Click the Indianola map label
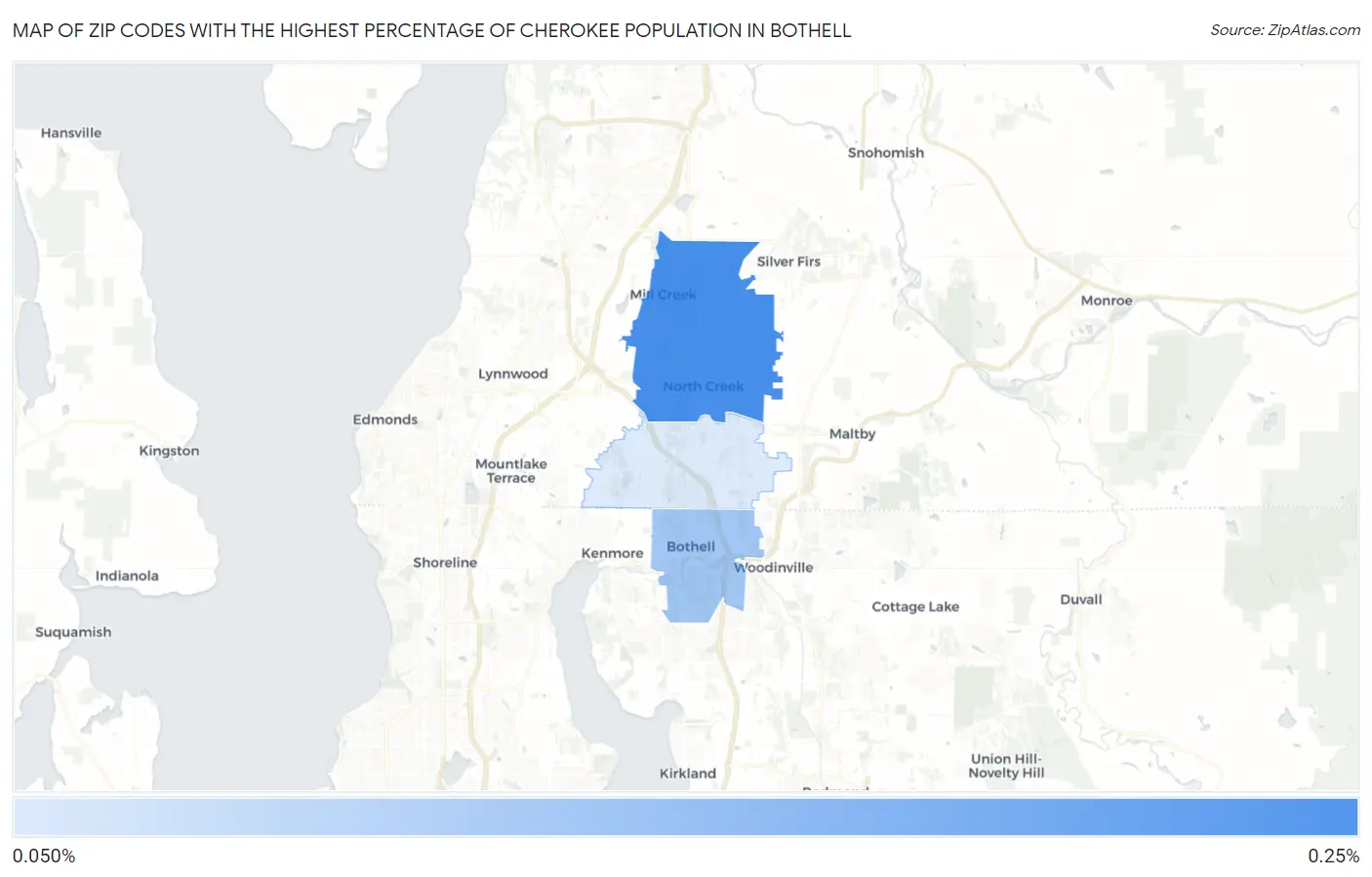 127,576
